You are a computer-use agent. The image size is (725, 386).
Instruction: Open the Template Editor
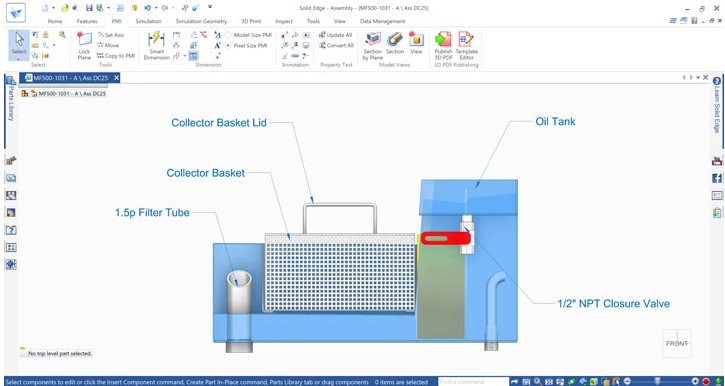(466, 46)
